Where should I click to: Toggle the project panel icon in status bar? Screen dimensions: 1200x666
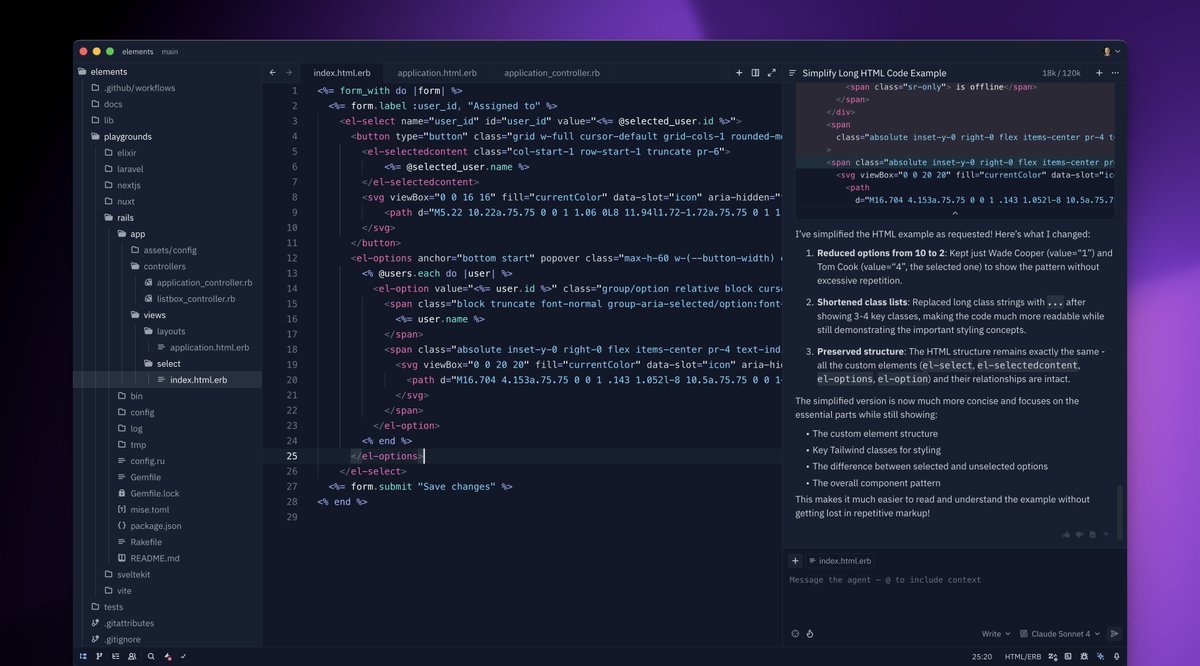click(x=83, y=657)
